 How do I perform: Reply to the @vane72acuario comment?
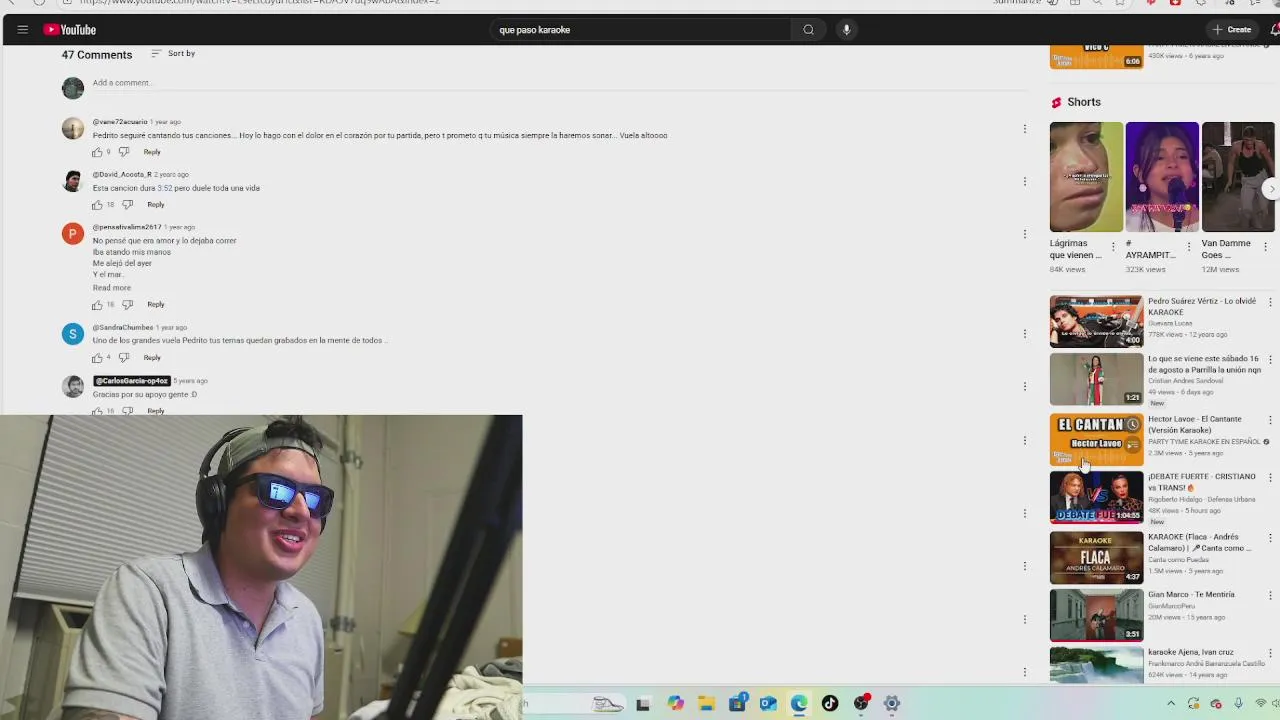pyautogui.click(x=152, y=152)
